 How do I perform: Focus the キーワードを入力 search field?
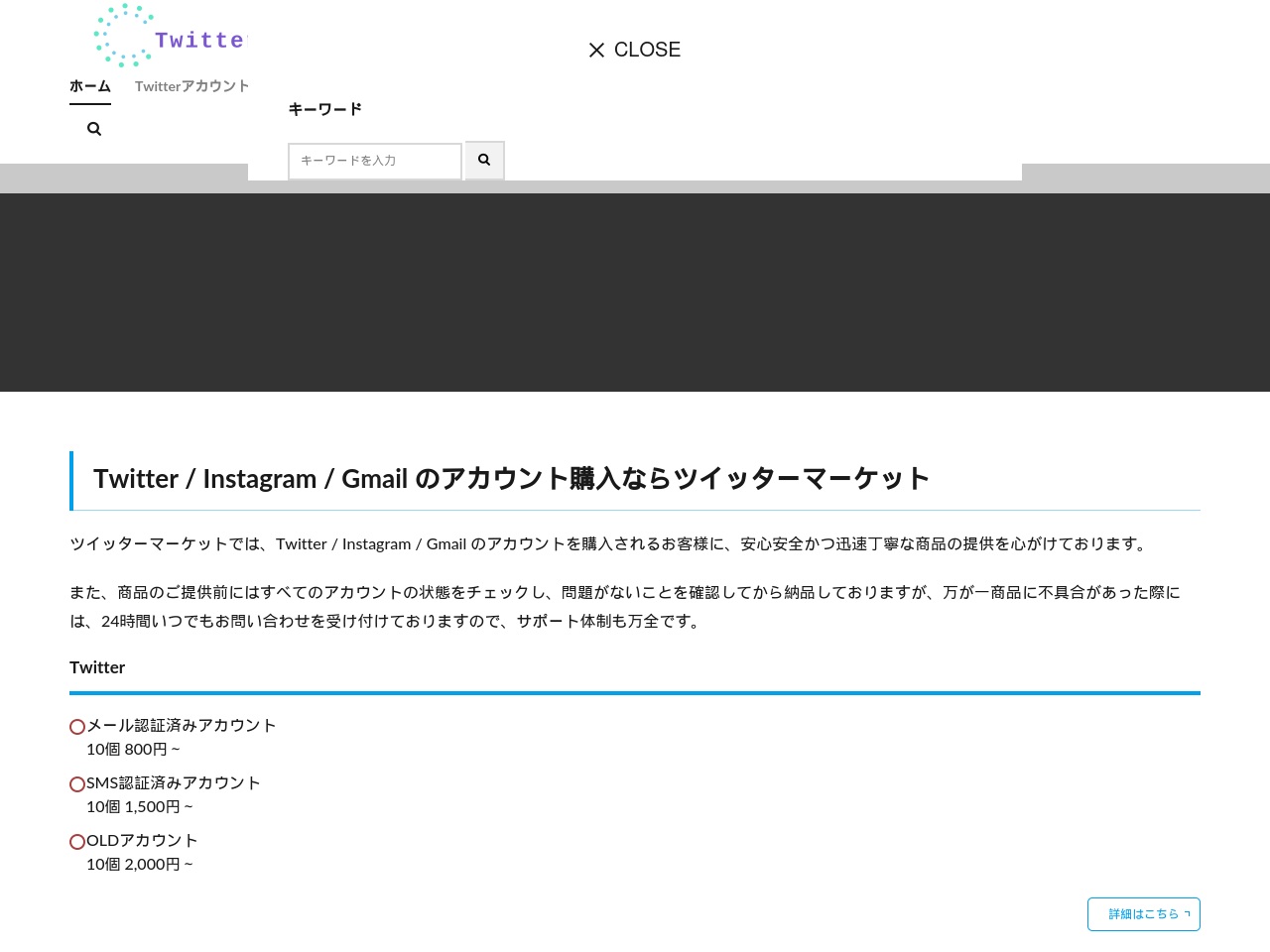[x=375, y=161]
